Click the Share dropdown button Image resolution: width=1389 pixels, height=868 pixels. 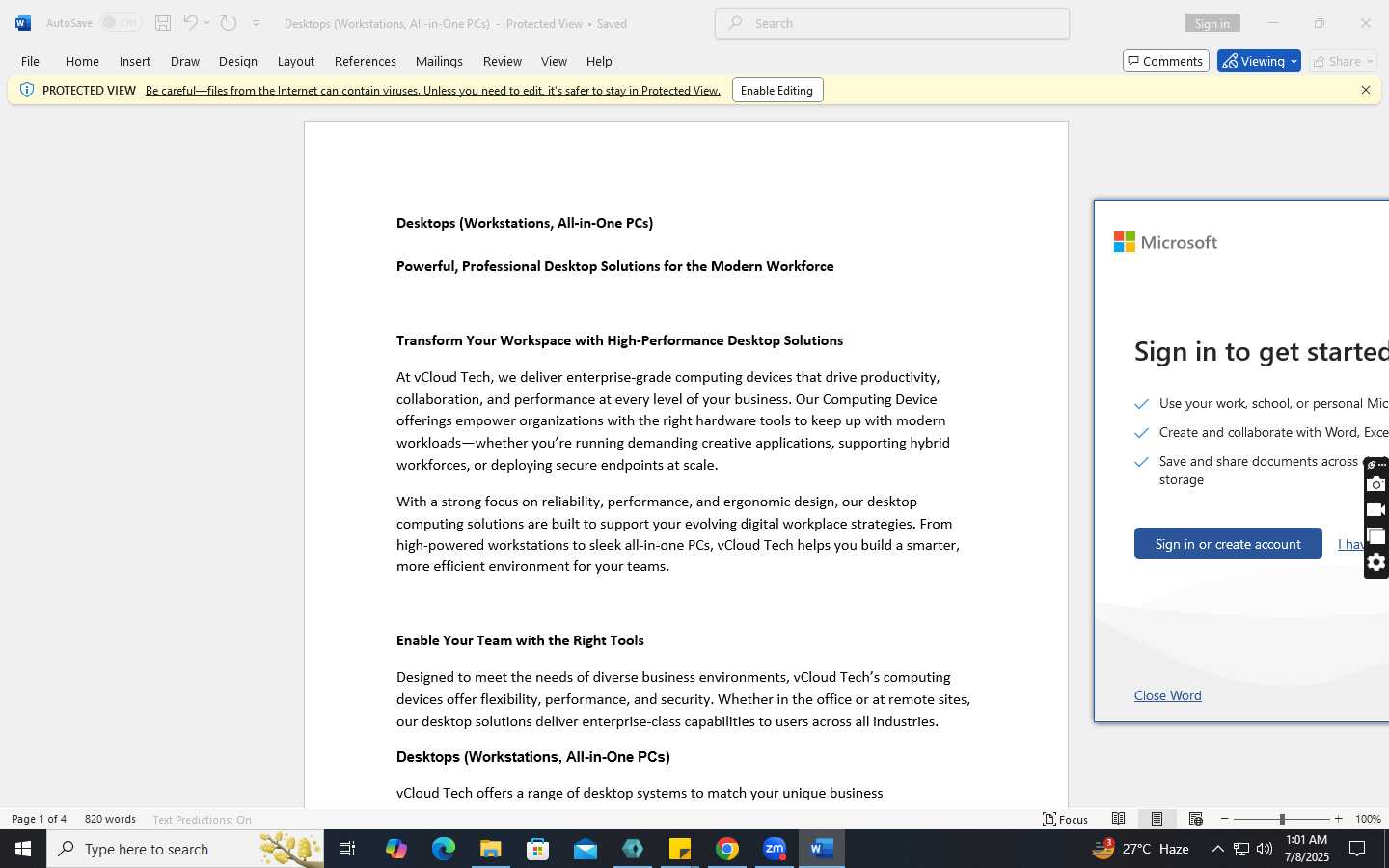tap(1344, 61)
